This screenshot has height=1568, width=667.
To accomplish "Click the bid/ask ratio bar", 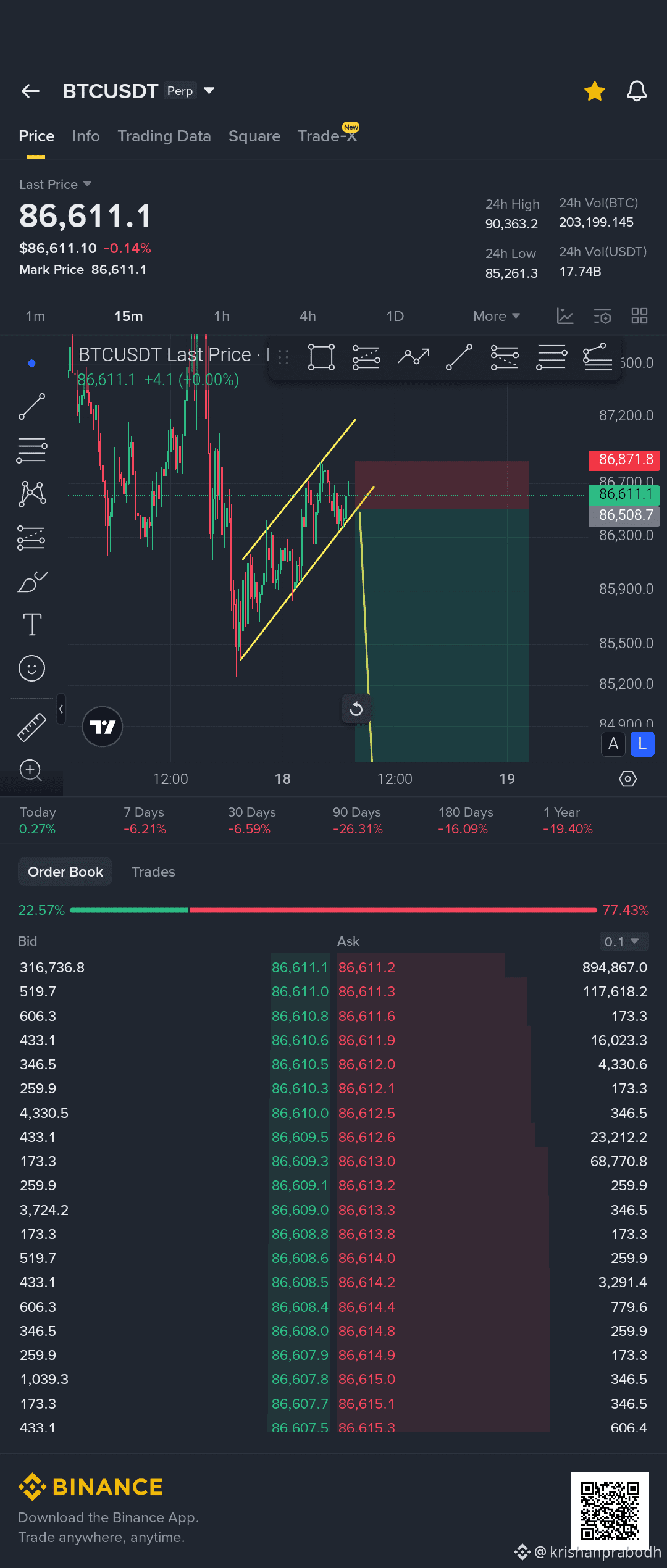I will pyautogui.click(x=333, y=910).
